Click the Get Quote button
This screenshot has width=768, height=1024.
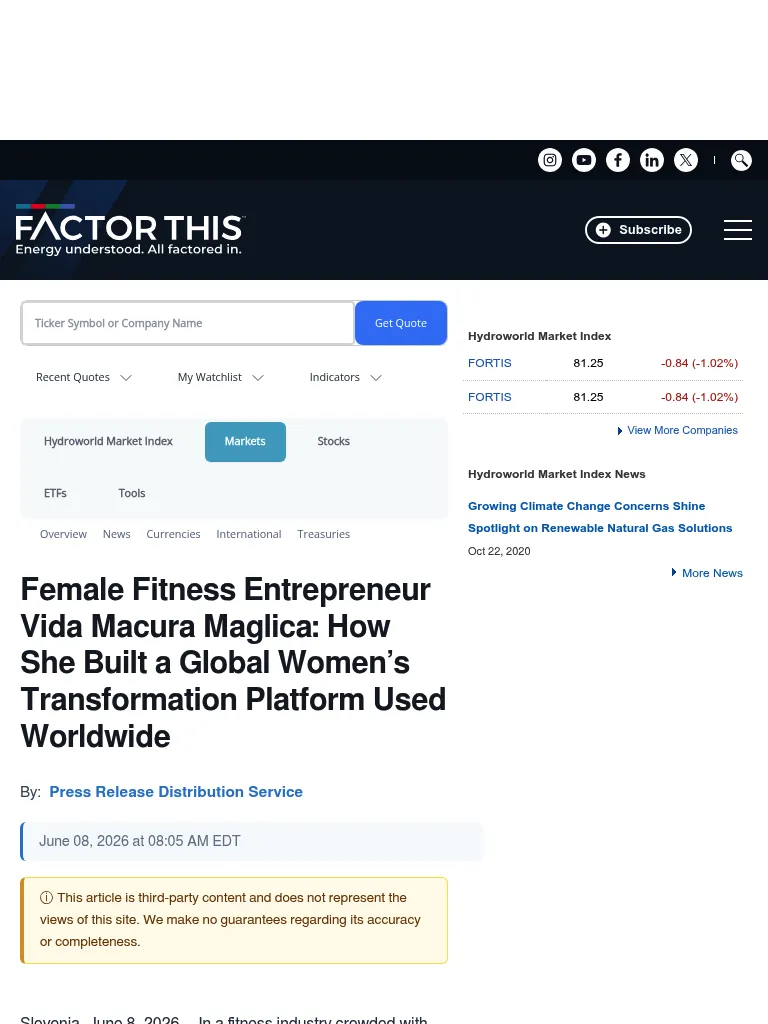pos(401,323)
